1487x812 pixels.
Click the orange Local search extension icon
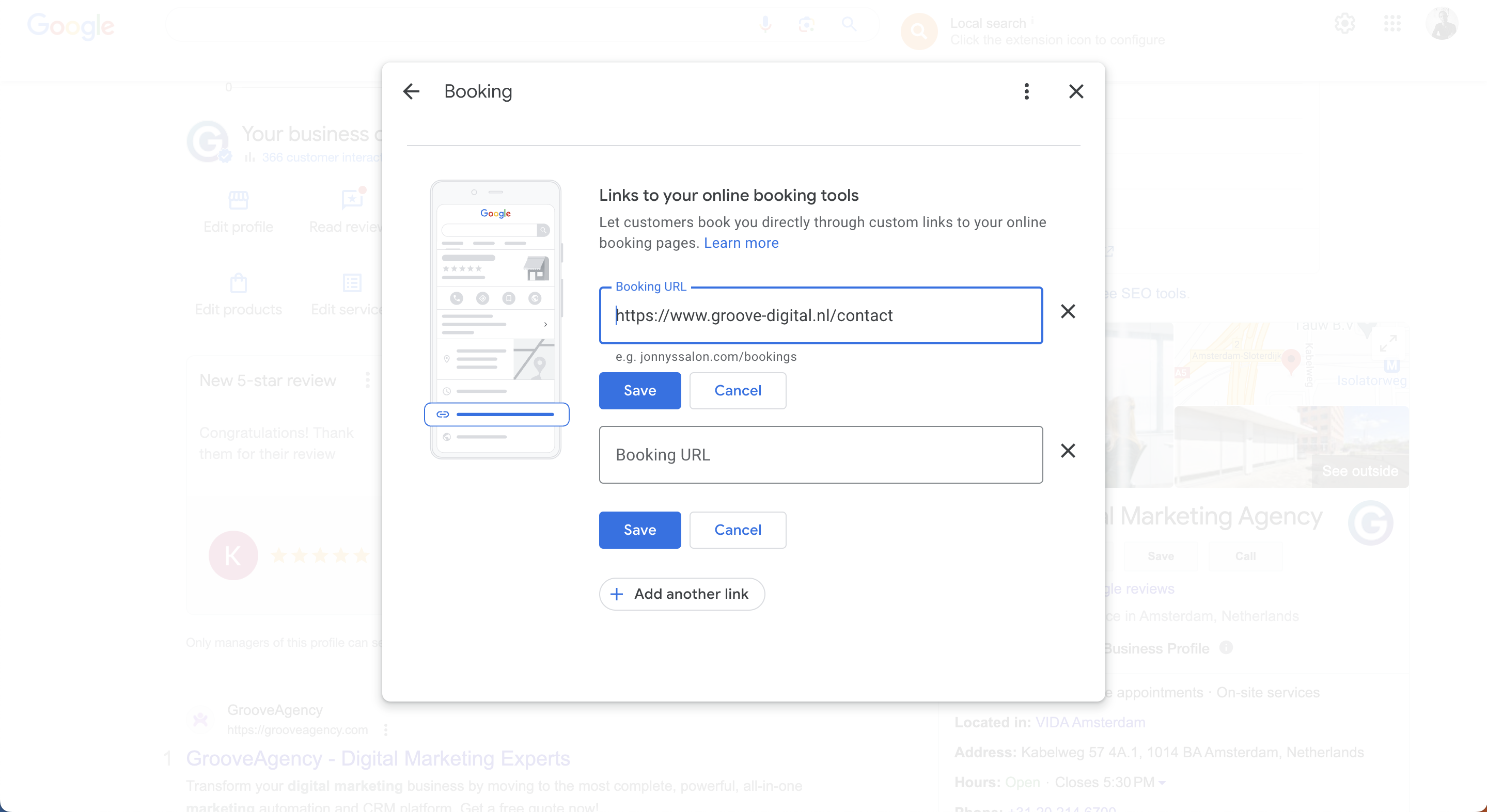coord(918,31)
